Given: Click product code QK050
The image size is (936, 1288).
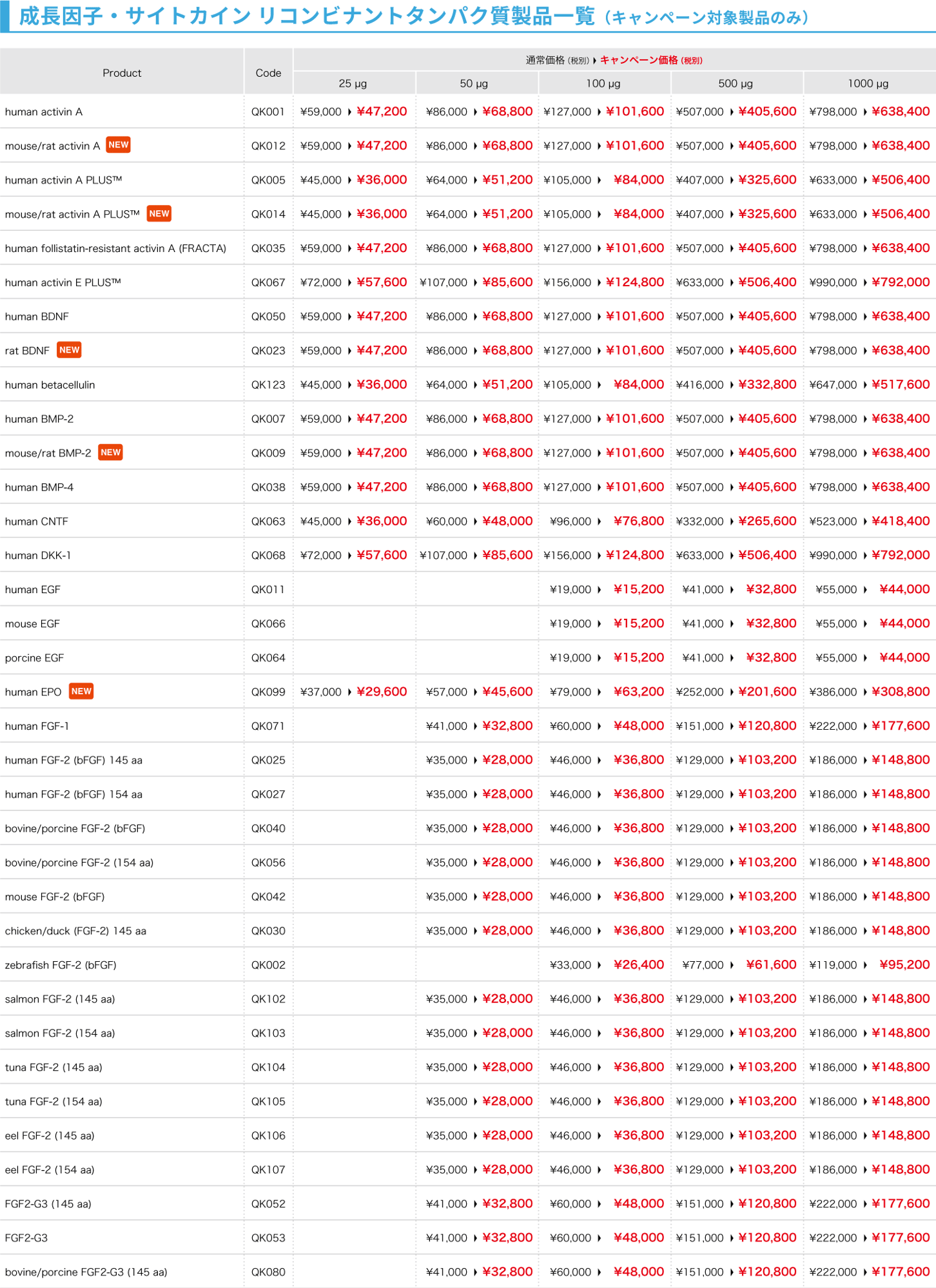Looking at the screenshot, I should tap(268, 317).
